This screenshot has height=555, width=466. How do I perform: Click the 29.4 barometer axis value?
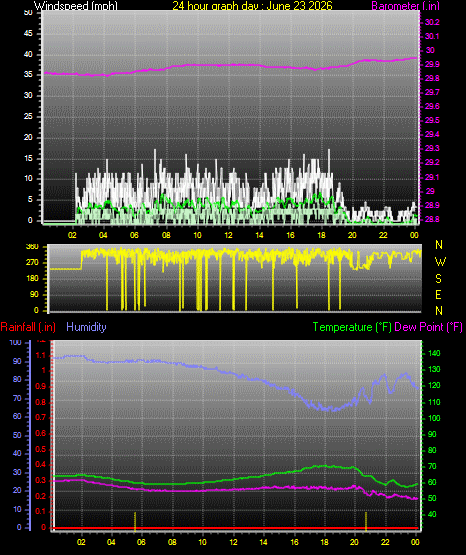pos(432,134)
